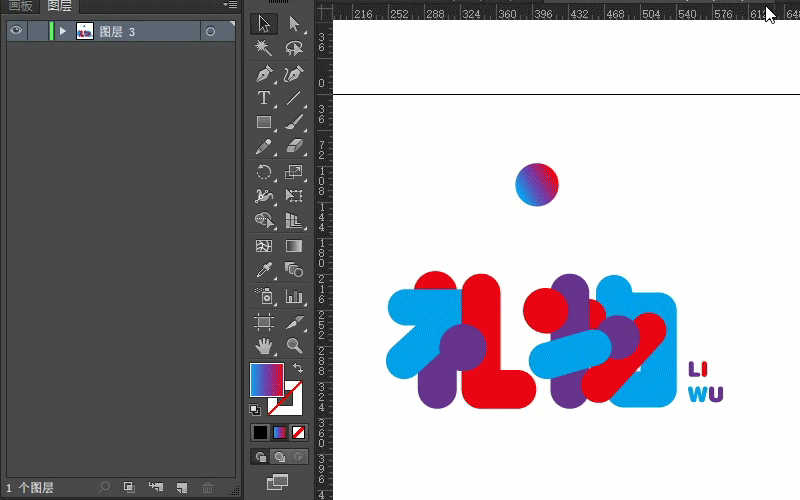Select the Hand tool
Image resolution: width=800 pixels, height=500 pixels.
tap(264, 346)
